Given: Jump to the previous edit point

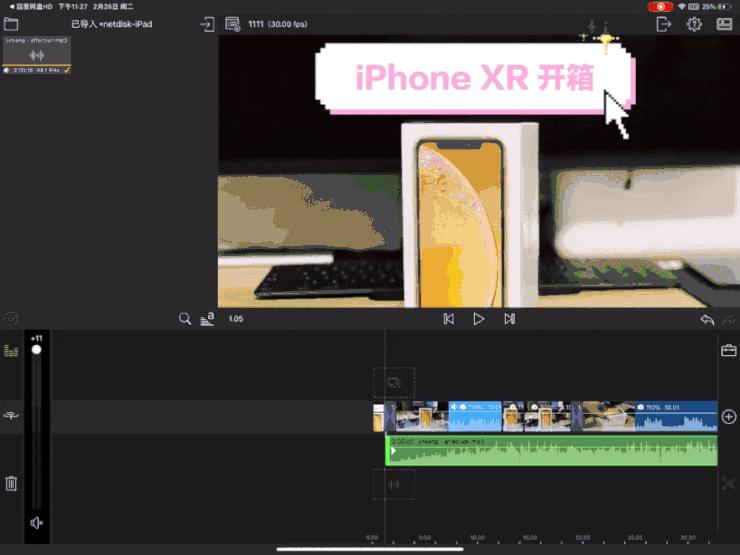Looking at the screenshot, I should (449, 319).
